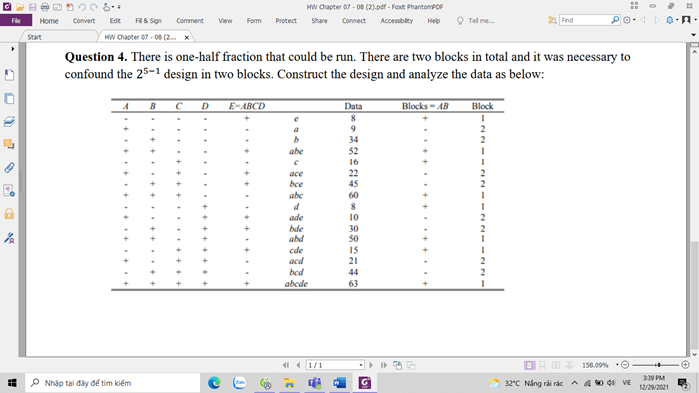This screenshot has width=699, height=393.
Task: Open the View ribbon tab
Action: tap(225, 20)
